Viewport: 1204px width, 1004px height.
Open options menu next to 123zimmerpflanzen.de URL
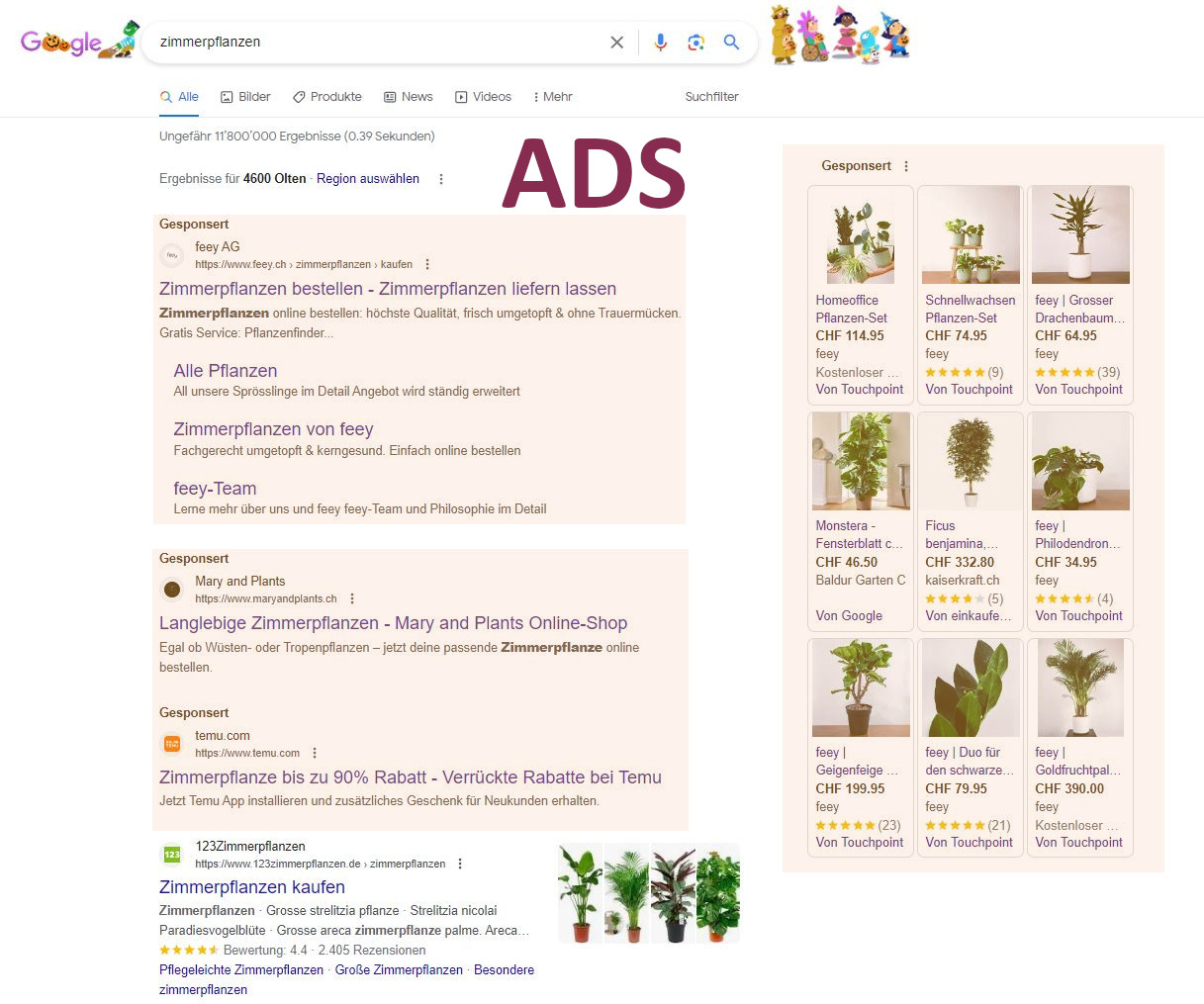click(460, 864)
